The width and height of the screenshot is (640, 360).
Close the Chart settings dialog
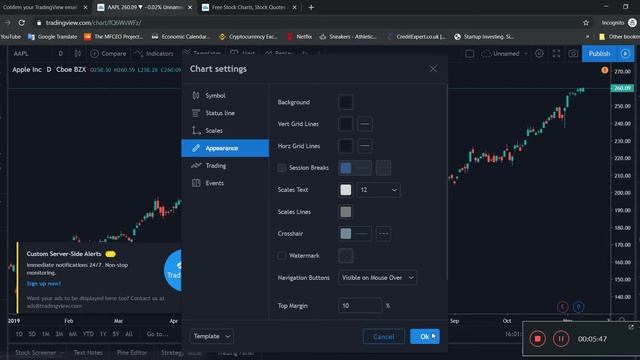pos(433,69)
